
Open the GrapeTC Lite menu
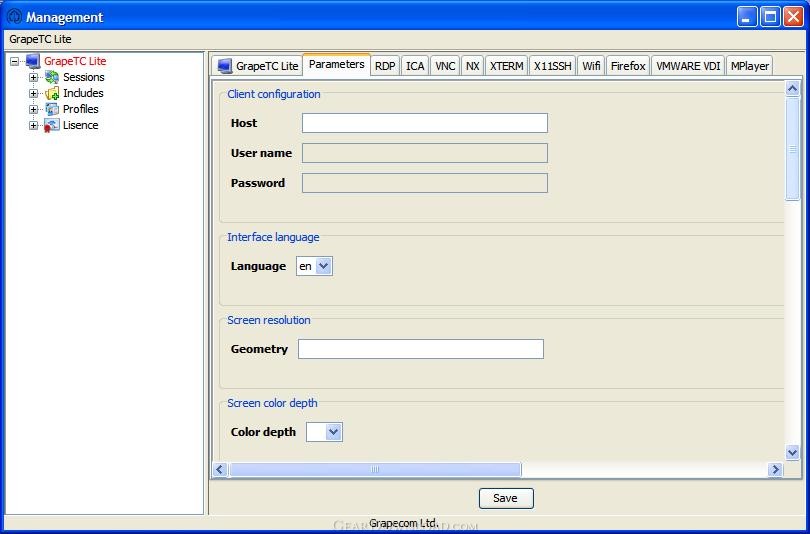pyautogui.click(x=40, y=39)
